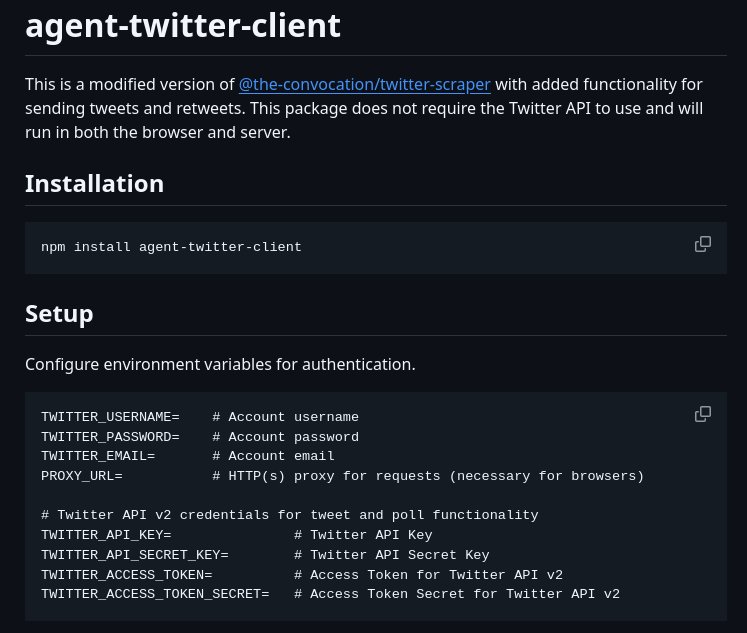Click the HTTP(s) proxy for requests comment

pos(428,476)
